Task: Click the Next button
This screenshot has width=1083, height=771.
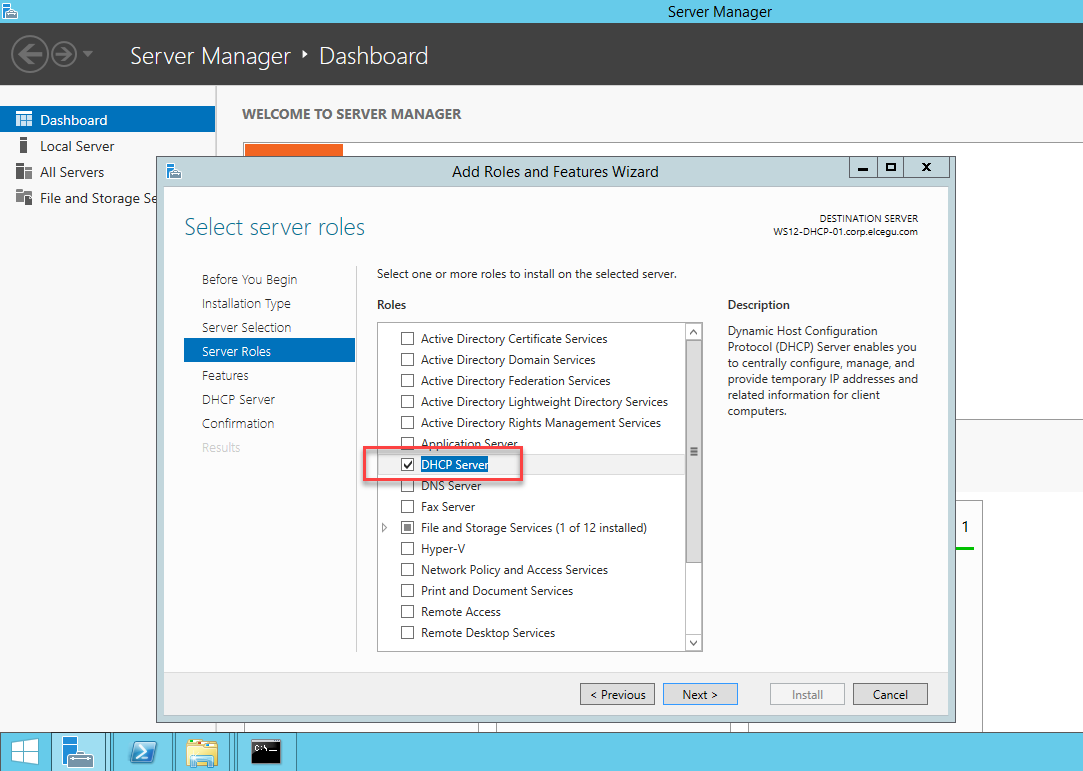Action: click(700, 695)
